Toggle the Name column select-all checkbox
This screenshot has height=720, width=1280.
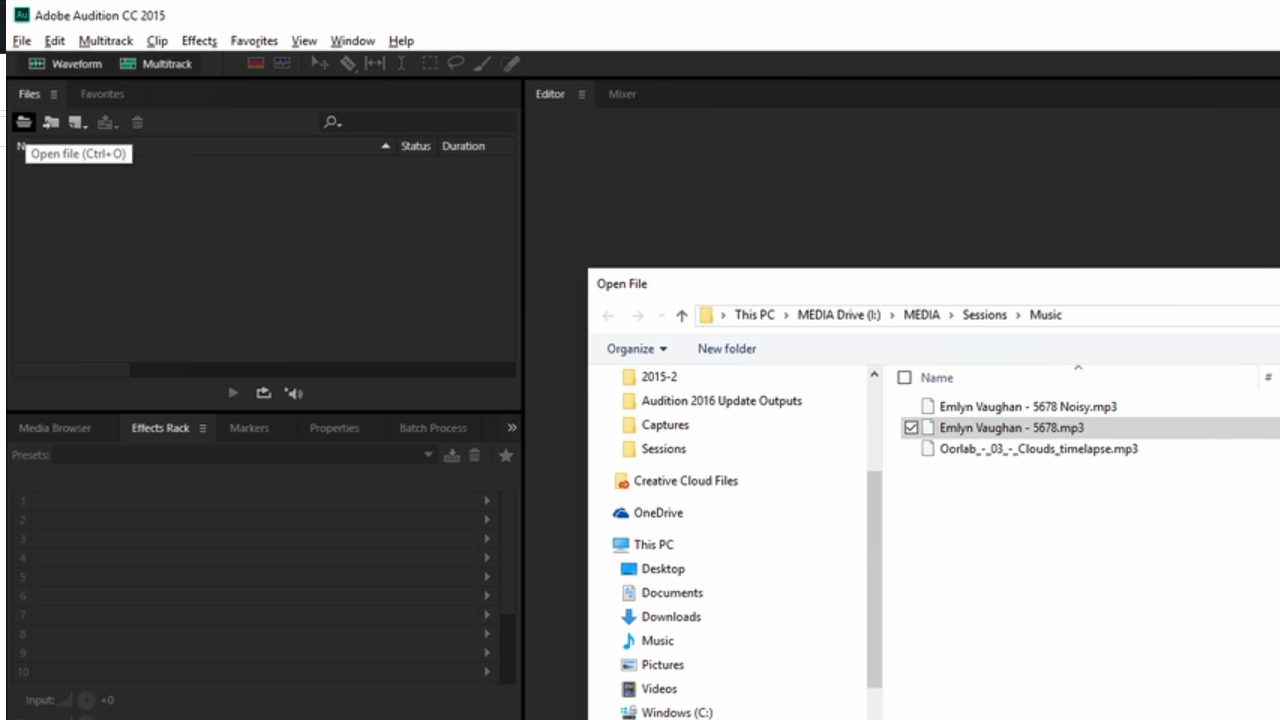point(904,377)
